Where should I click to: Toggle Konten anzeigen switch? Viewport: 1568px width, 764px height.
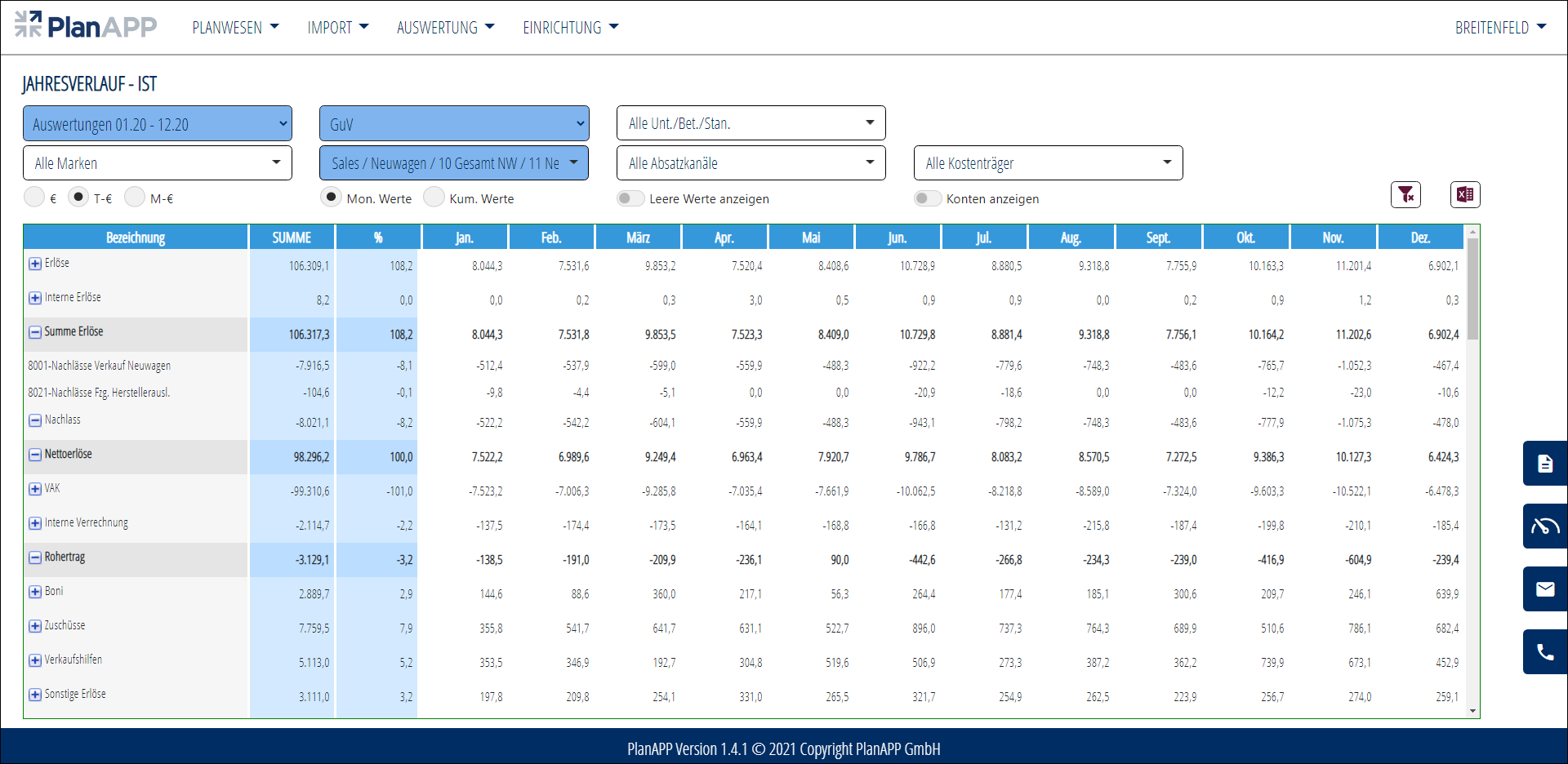tap(928, 198)
